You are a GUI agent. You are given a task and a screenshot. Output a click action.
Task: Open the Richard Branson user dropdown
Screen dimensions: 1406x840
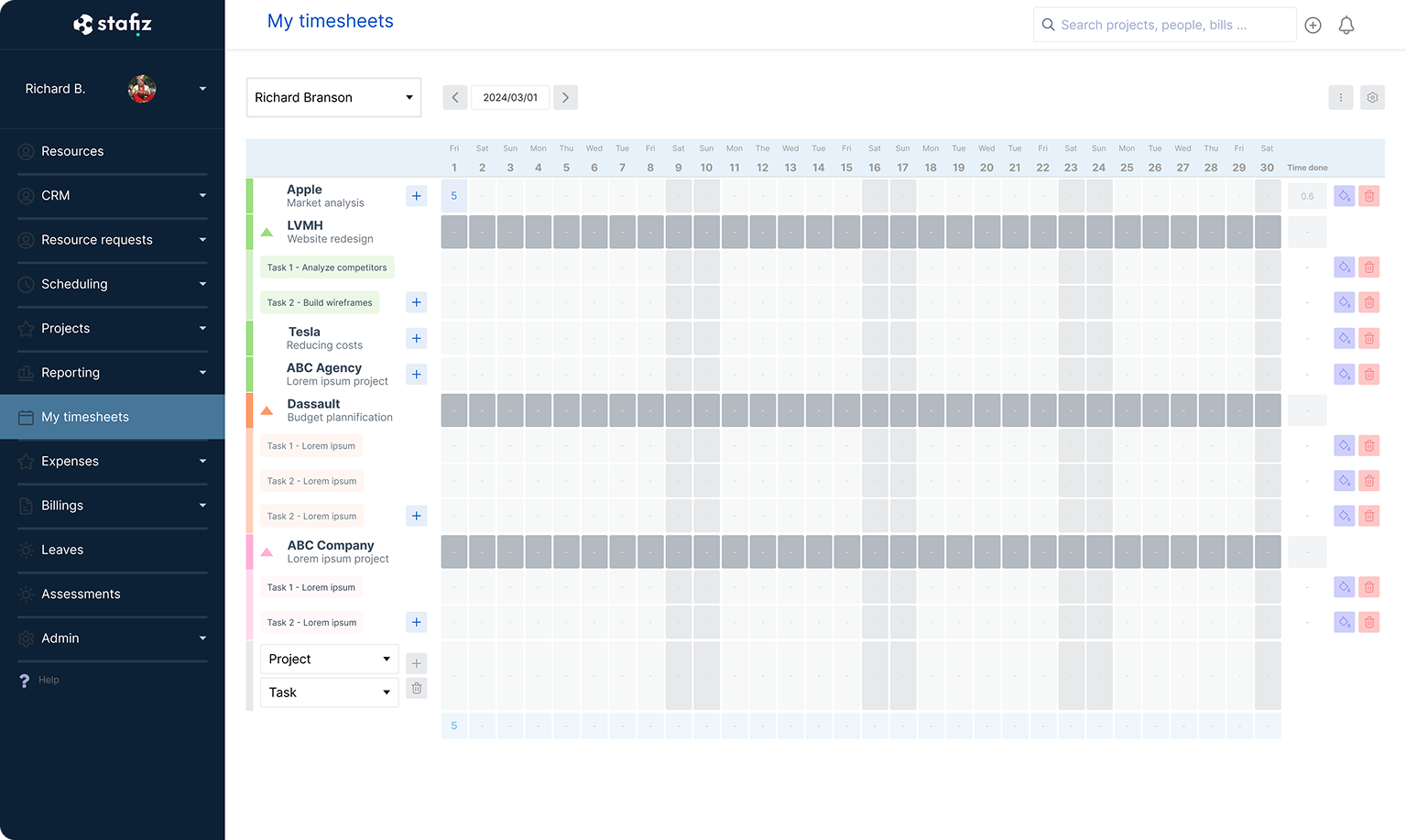point(333,97)
